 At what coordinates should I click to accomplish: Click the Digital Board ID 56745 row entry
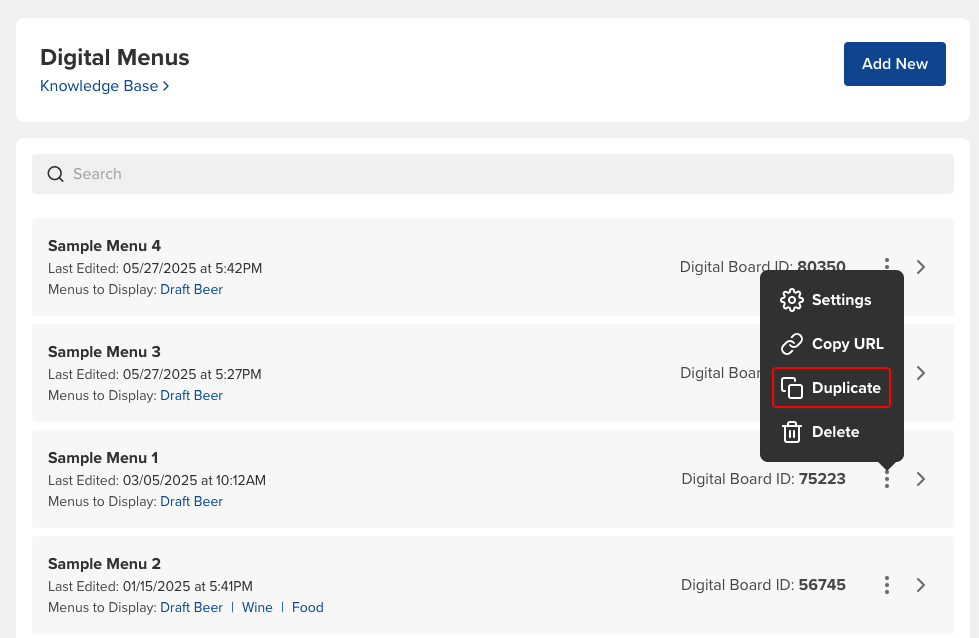coord(763,585)
